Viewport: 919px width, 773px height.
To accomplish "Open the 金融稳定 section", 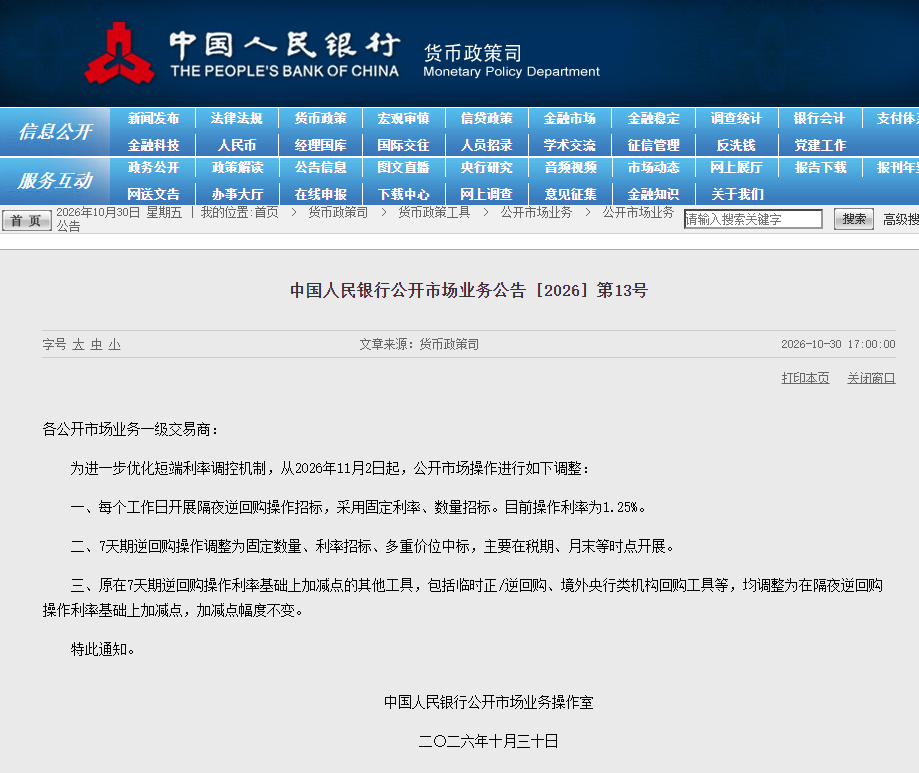I will pyautogui.click(x=653, y=118).
